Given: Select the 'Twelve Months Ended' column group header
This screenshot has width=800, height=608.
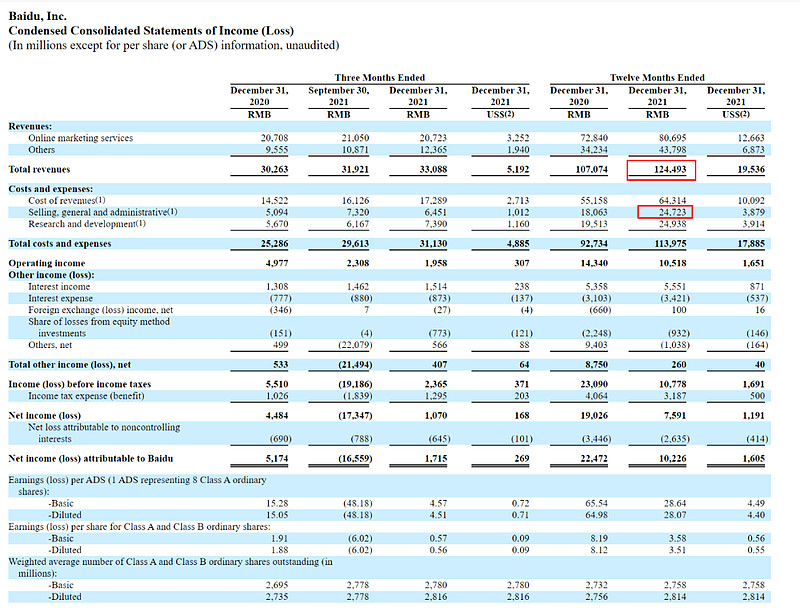Looking at the screenshot, I should pos(657,78).
